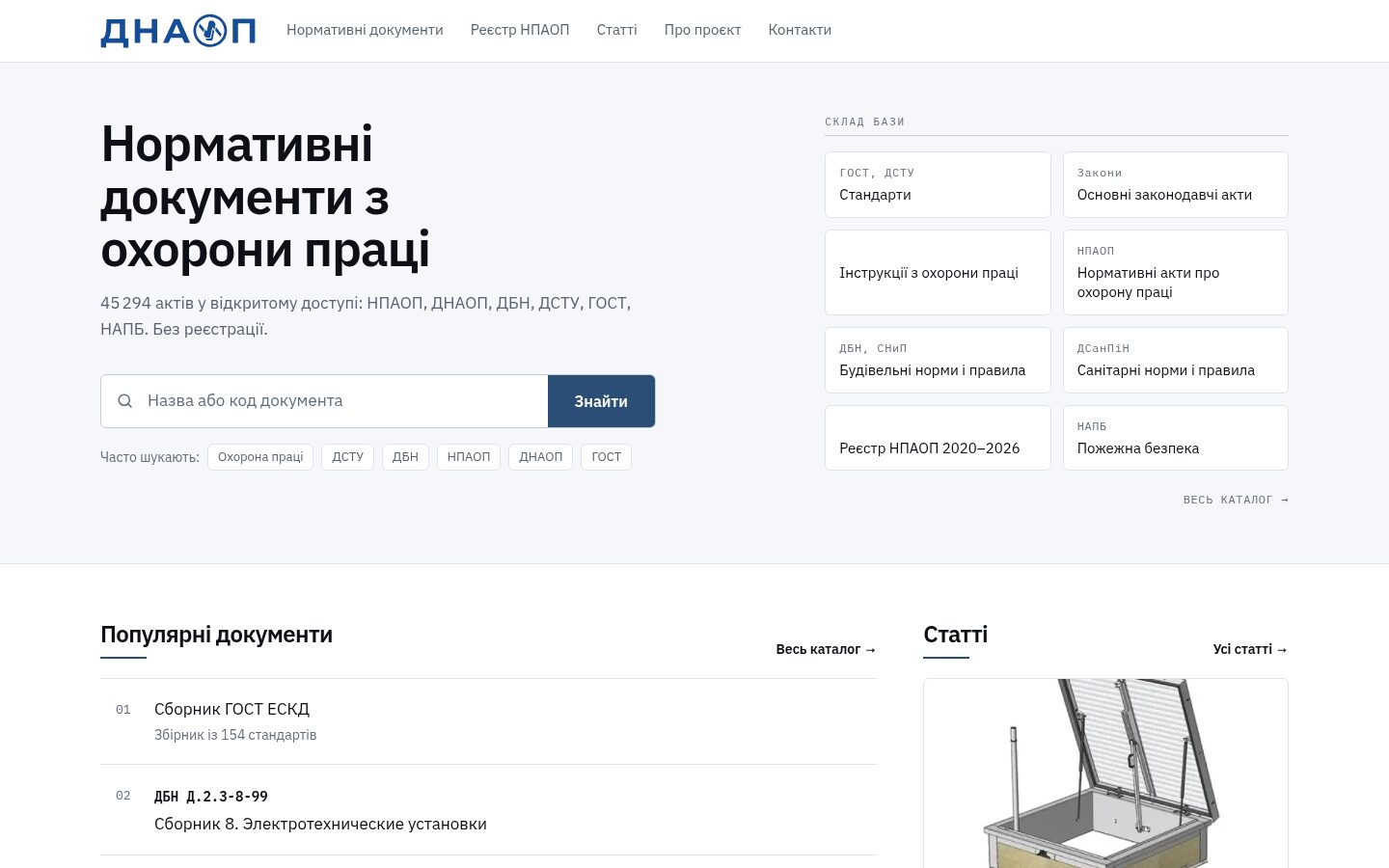This screenshot has width=1389, height=868.
Task: Open the Сборник ГОСТ ЕСКД document
Action: tap(488, 721)
